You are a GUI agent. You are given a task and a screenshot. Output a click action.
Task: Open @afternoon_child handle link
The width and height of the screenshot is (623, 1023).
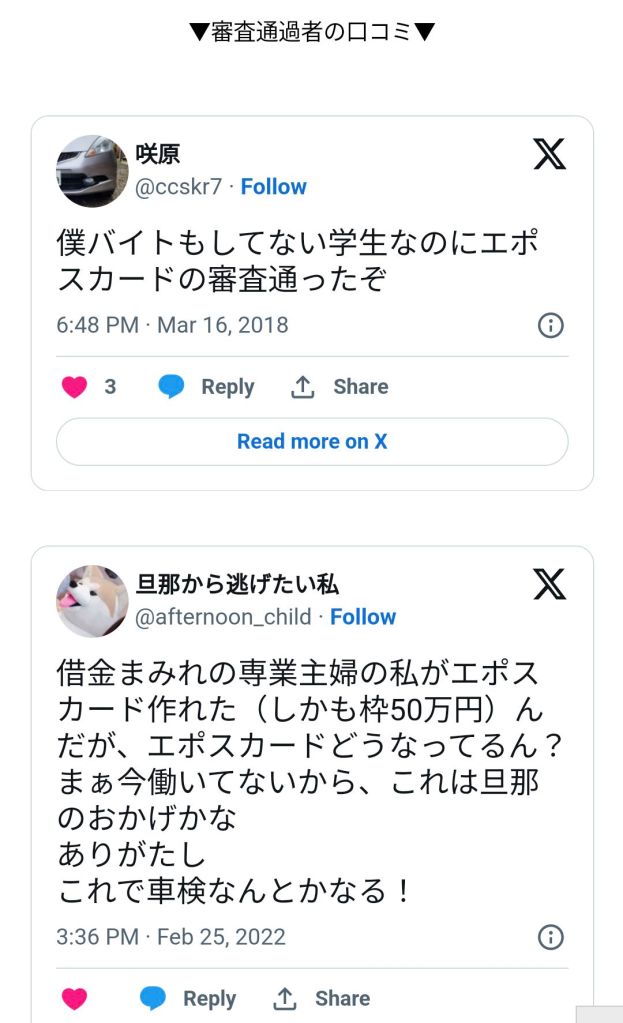[x=223, y=617]
